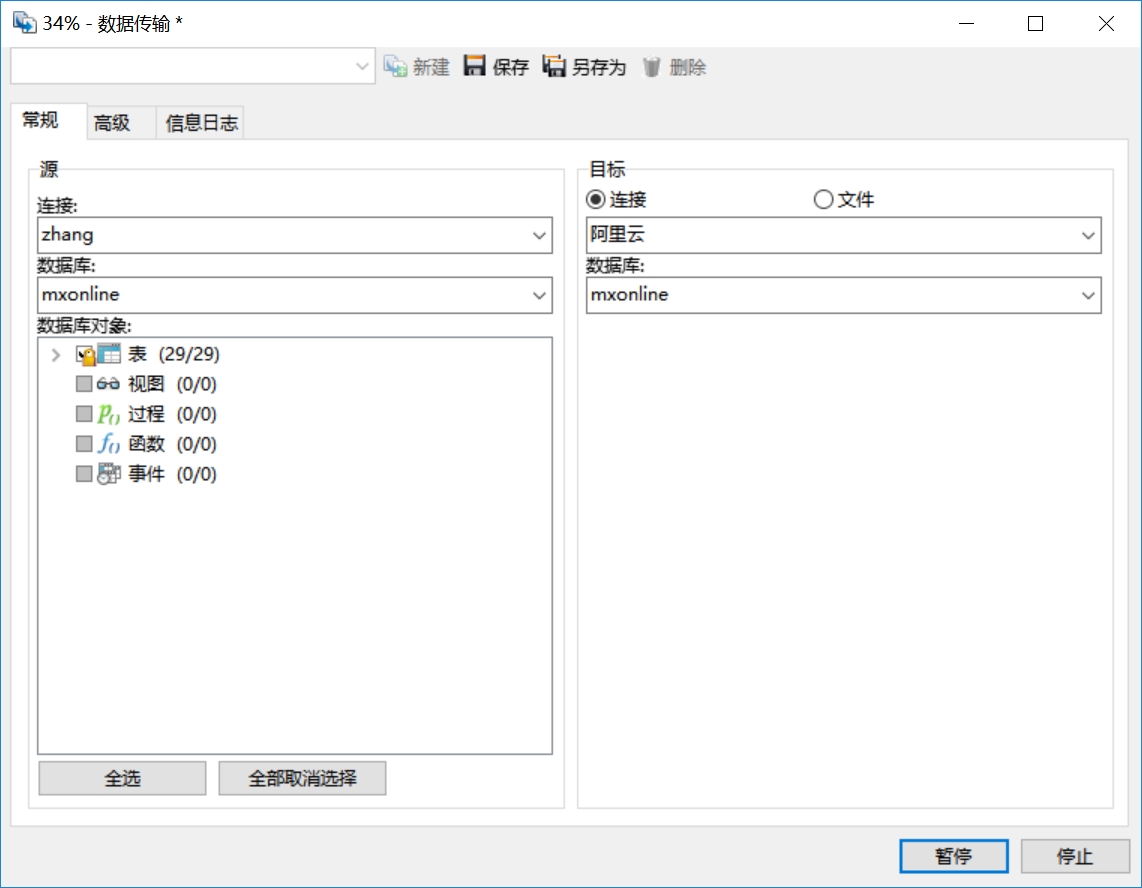Screen dimensions: 1142x888
Task: Click the Save (保存) floppy icon
Action: tap(475, 66)
